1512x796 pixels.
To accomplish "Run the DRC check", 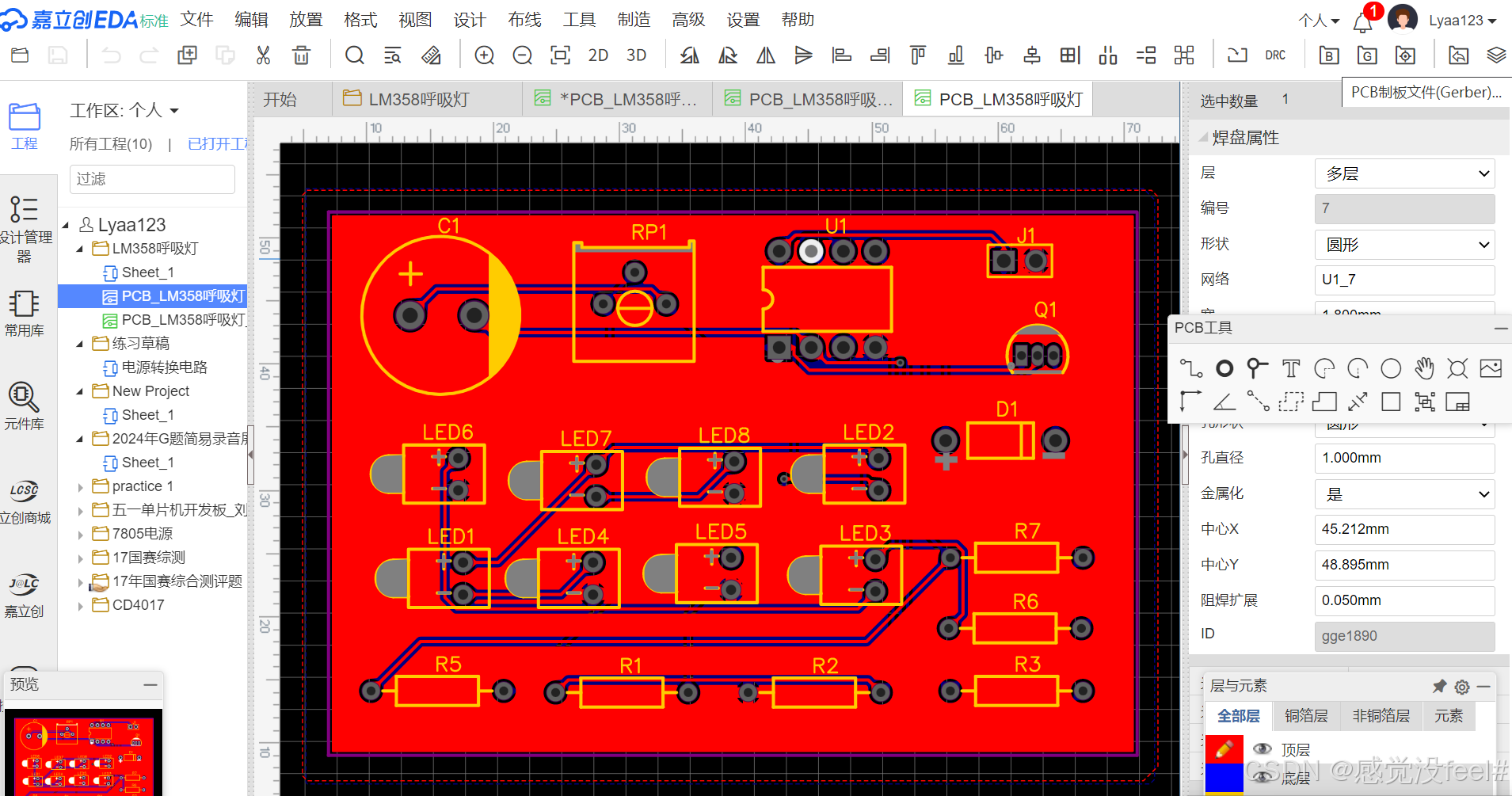I will pyautogui.click(x=1275, y=55).
